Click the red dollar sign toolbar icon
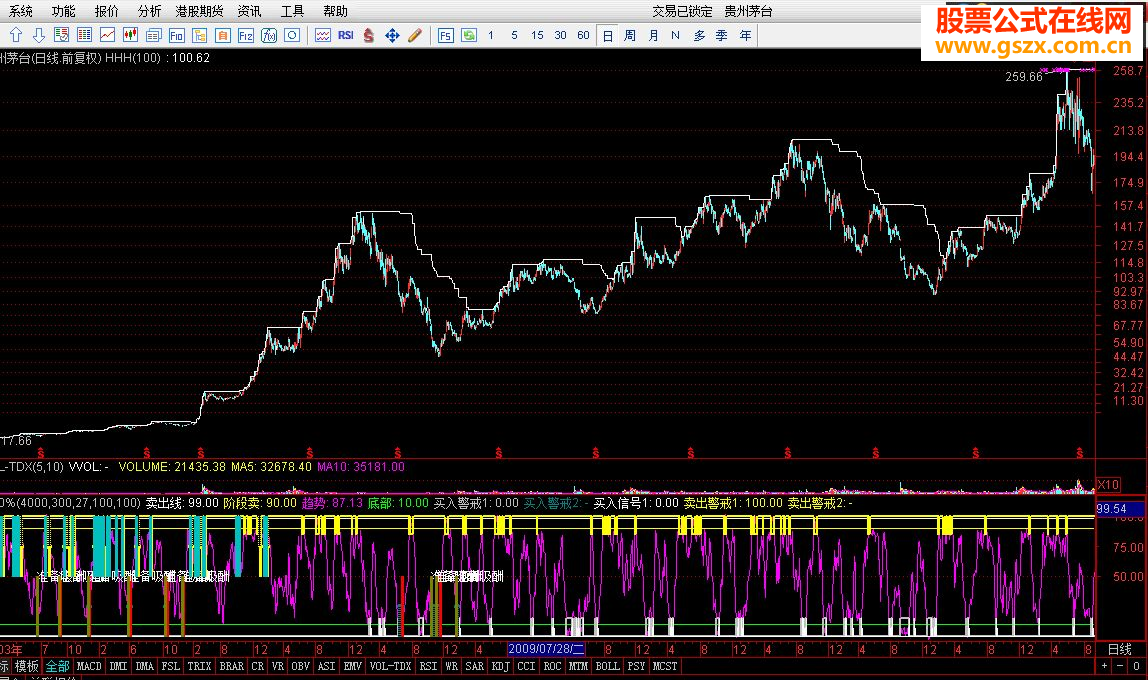1148x680 pixels. click(x=369, y=35)
